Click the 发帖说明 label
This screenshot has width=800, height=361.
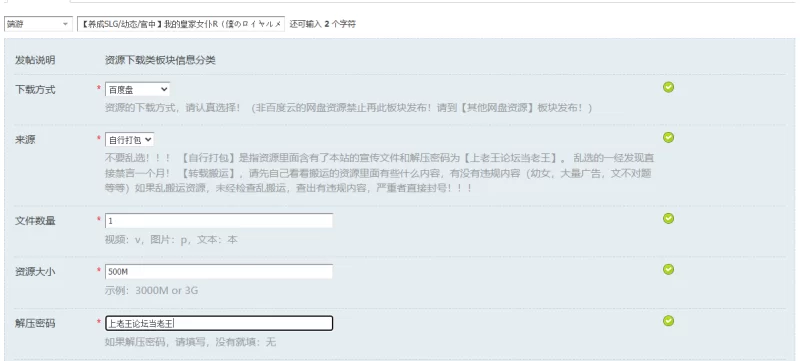pyautogui.click(x=35, y=60)
